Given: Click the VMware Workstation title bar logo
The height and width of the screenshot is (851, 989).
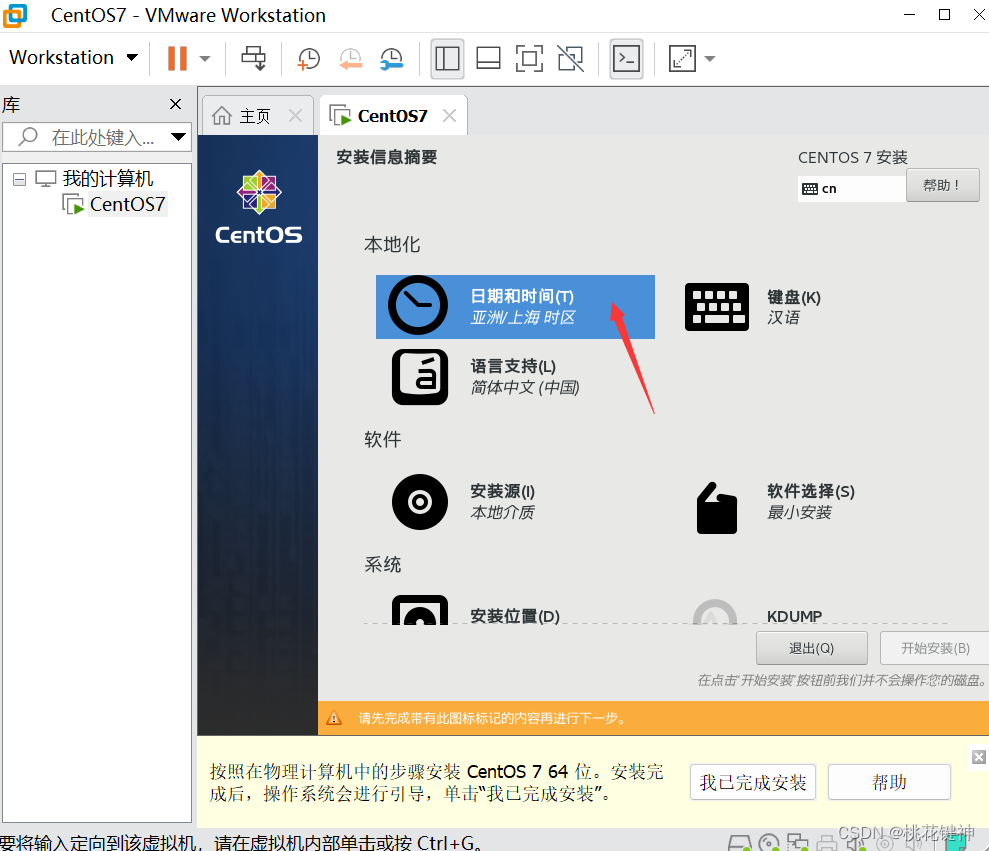Looking at the screenshot, I should tap(15, 15).
